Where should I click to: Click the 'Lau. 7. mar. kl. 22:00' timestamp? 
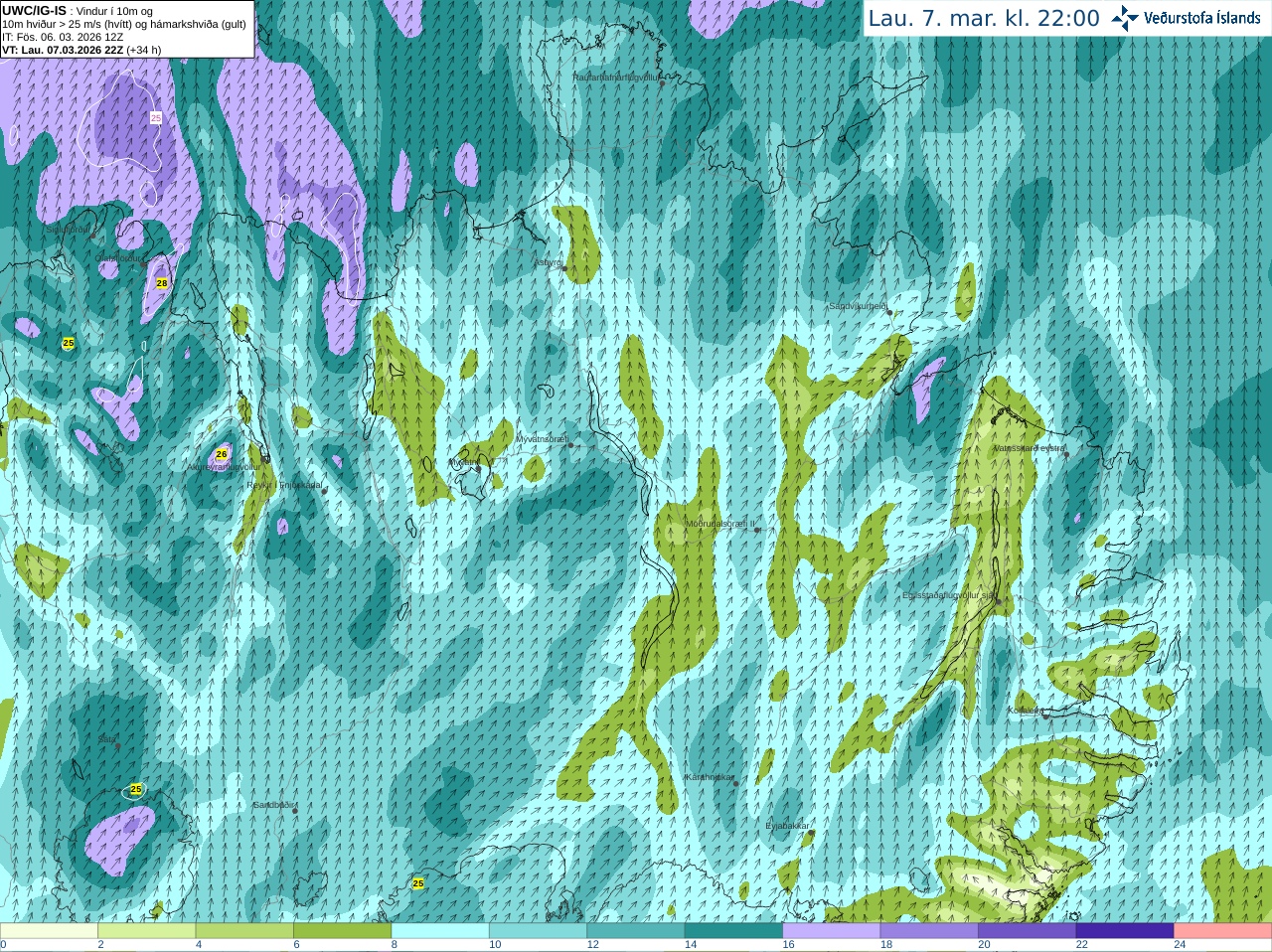984,18
